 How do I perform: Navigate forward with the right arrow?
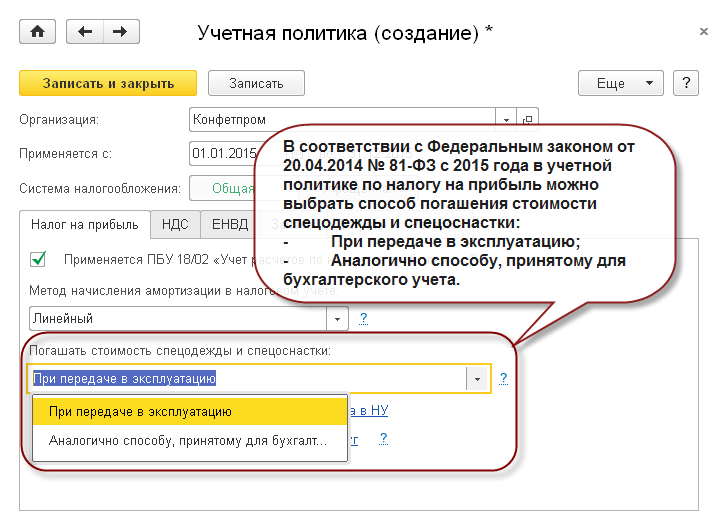tap(121, 31)
